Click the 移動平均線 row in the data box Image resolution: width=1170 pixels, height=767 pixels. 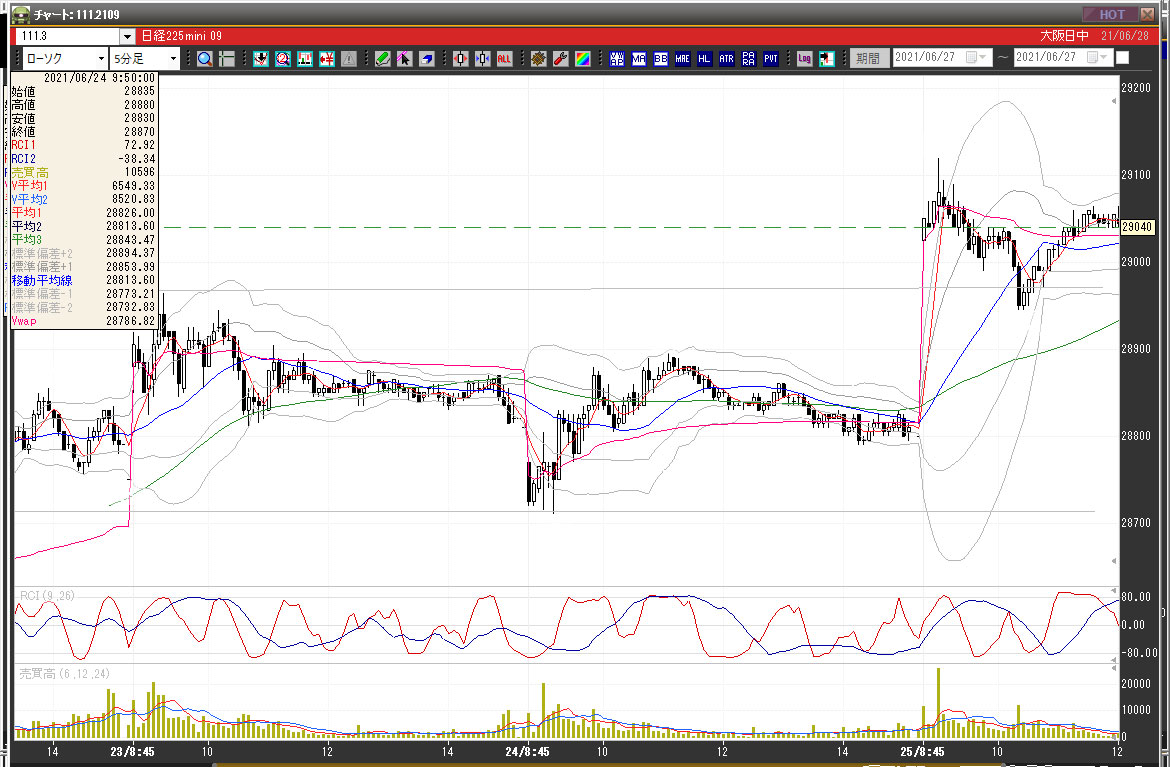click(83, 281)
